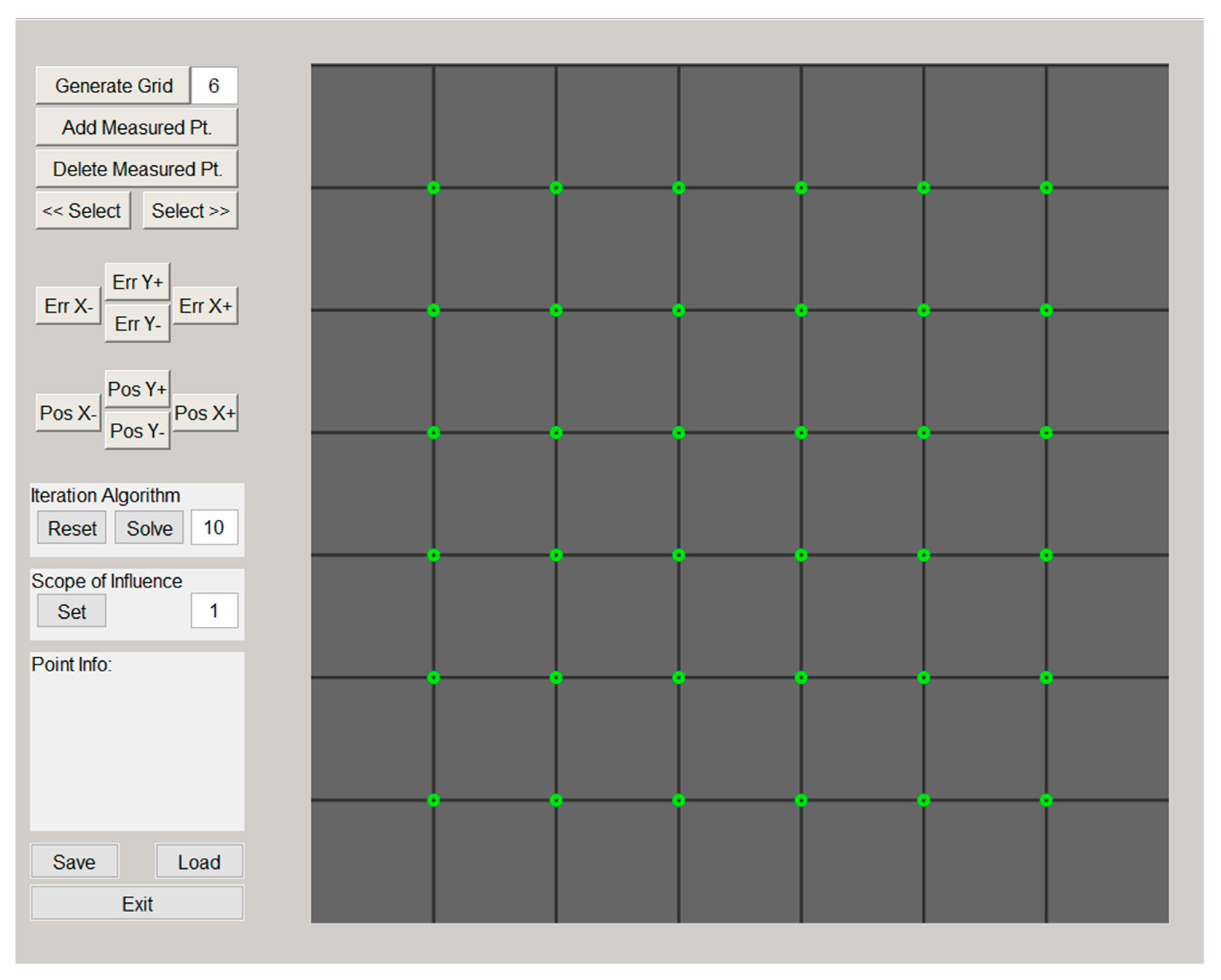Click the << Select button
The width and height of the screenshot is (1221, 980).
[x=83, y=211]
